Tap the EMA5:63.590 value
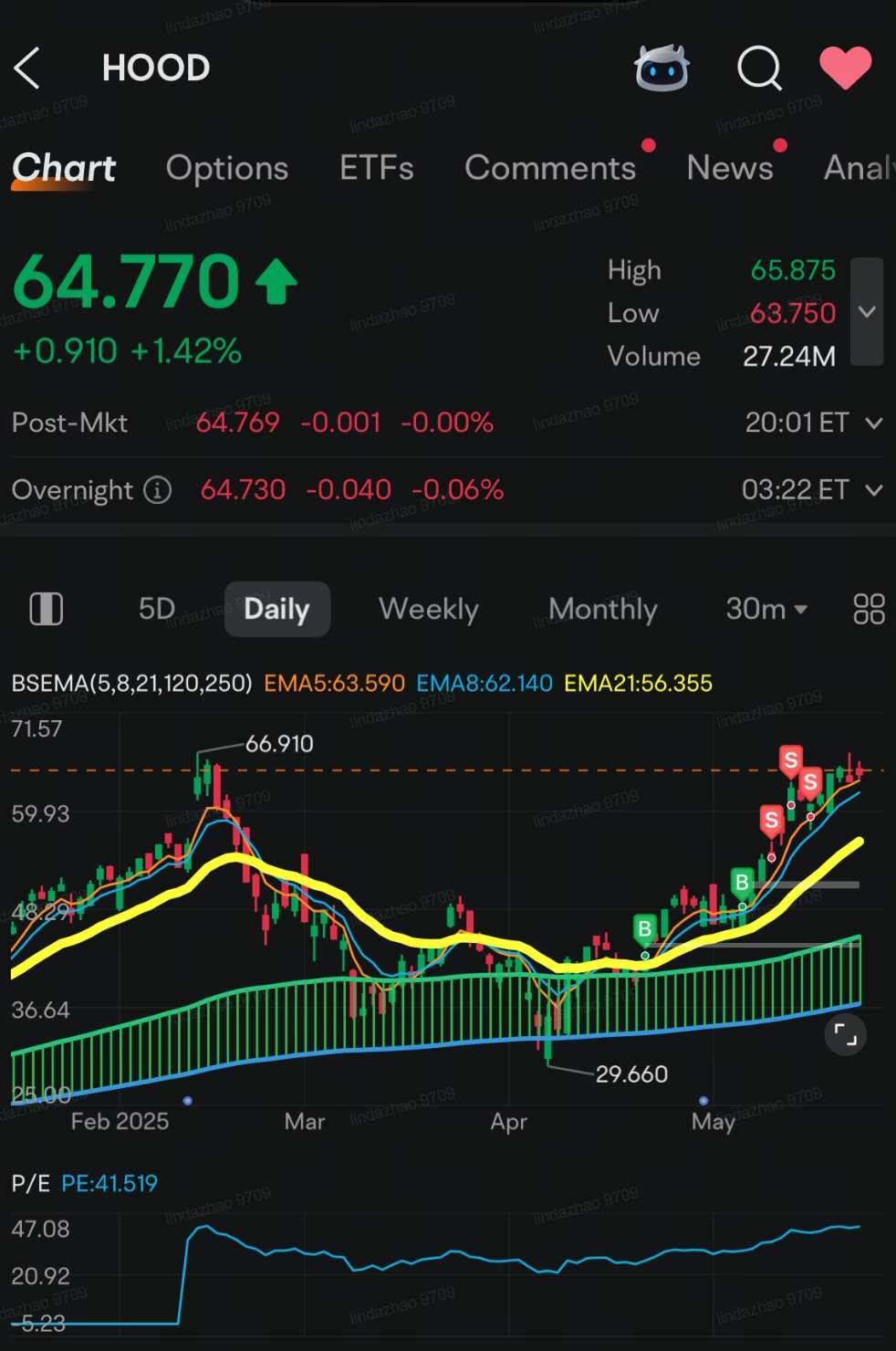Viewport: 896px width, 1351px height. [334, 683]
